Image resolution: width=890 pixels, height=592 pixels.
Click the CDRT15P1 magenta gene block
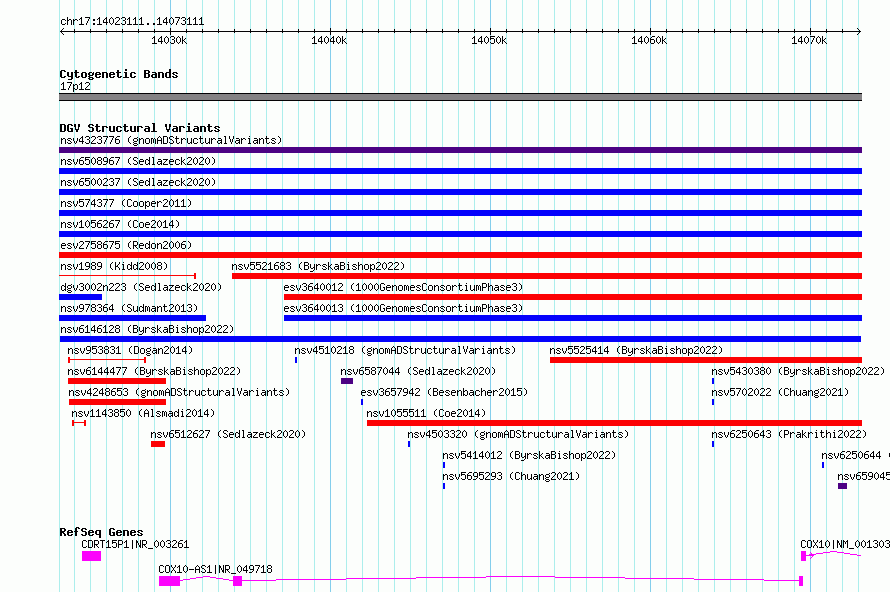tap(91, 556)
